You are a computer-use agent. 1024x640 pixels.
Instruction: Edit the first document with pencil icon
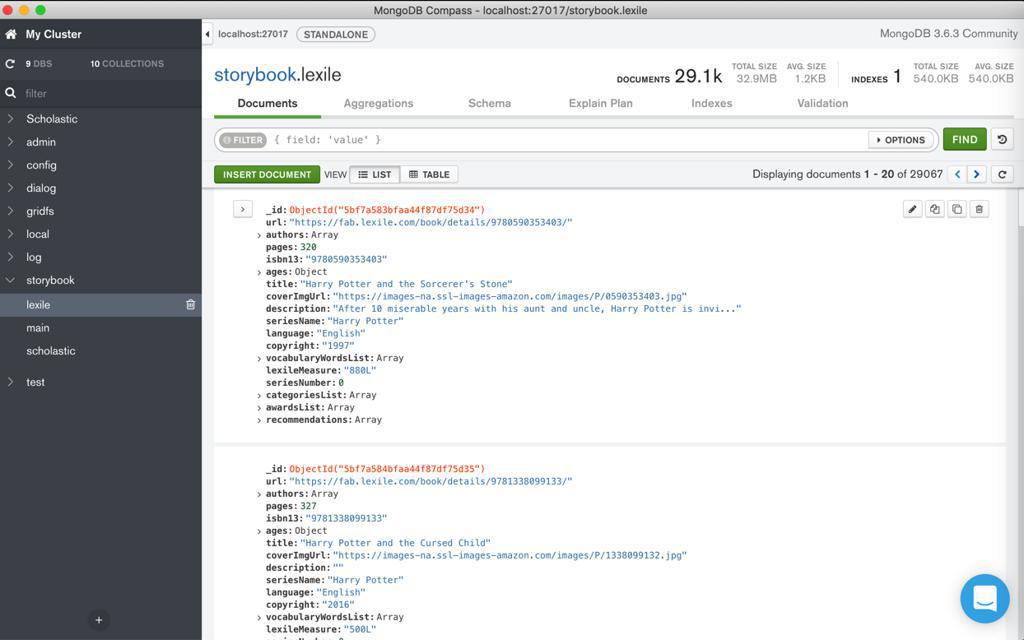click(912, 209)
